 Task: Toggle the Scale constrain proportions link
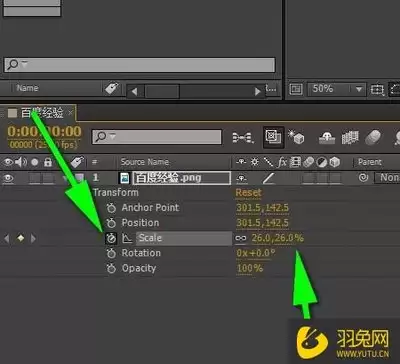coord(241,238)
